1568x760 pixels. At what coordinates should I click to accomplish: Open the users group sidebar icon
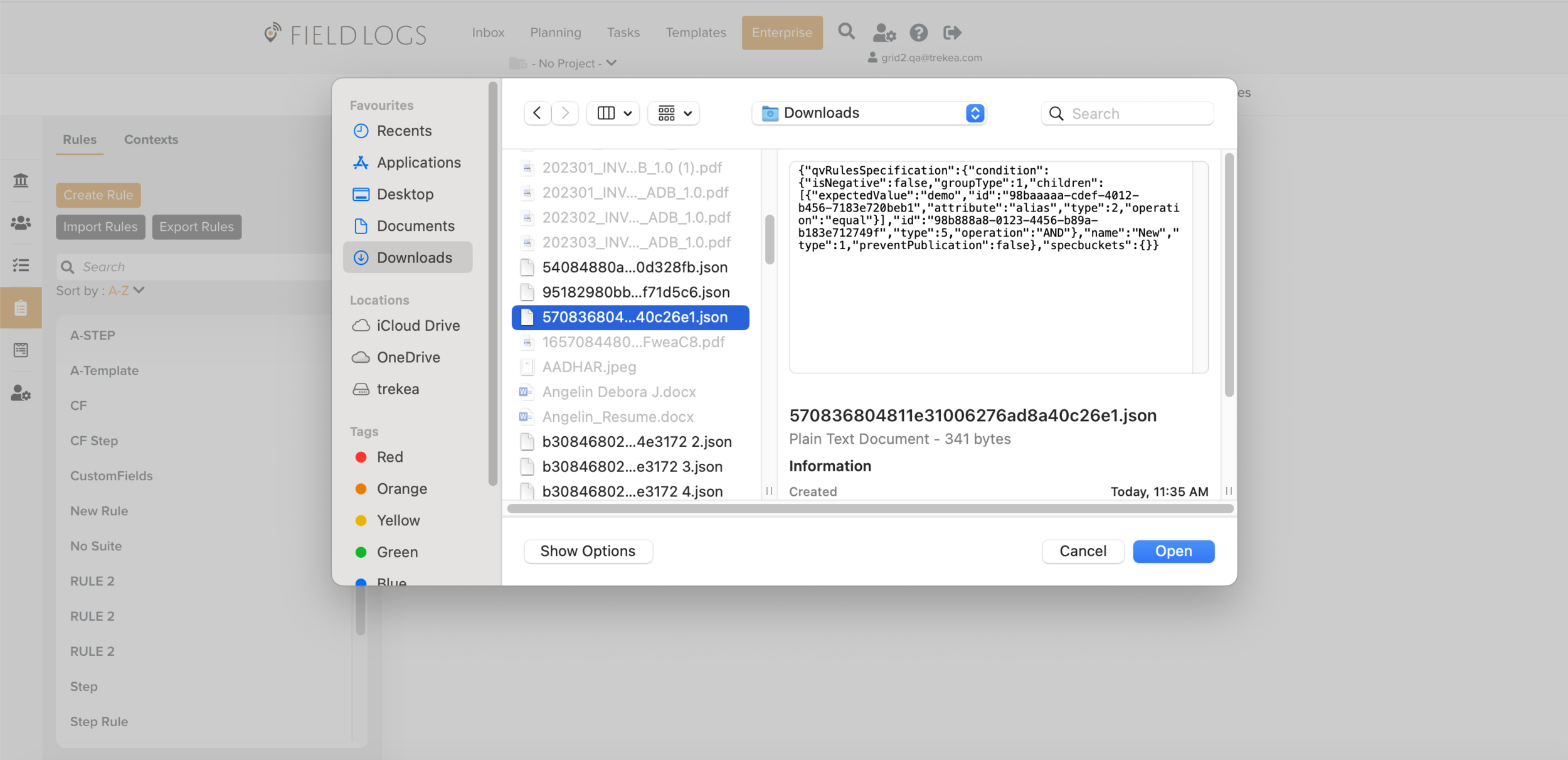pyautogui.click(x=21, y=223)
